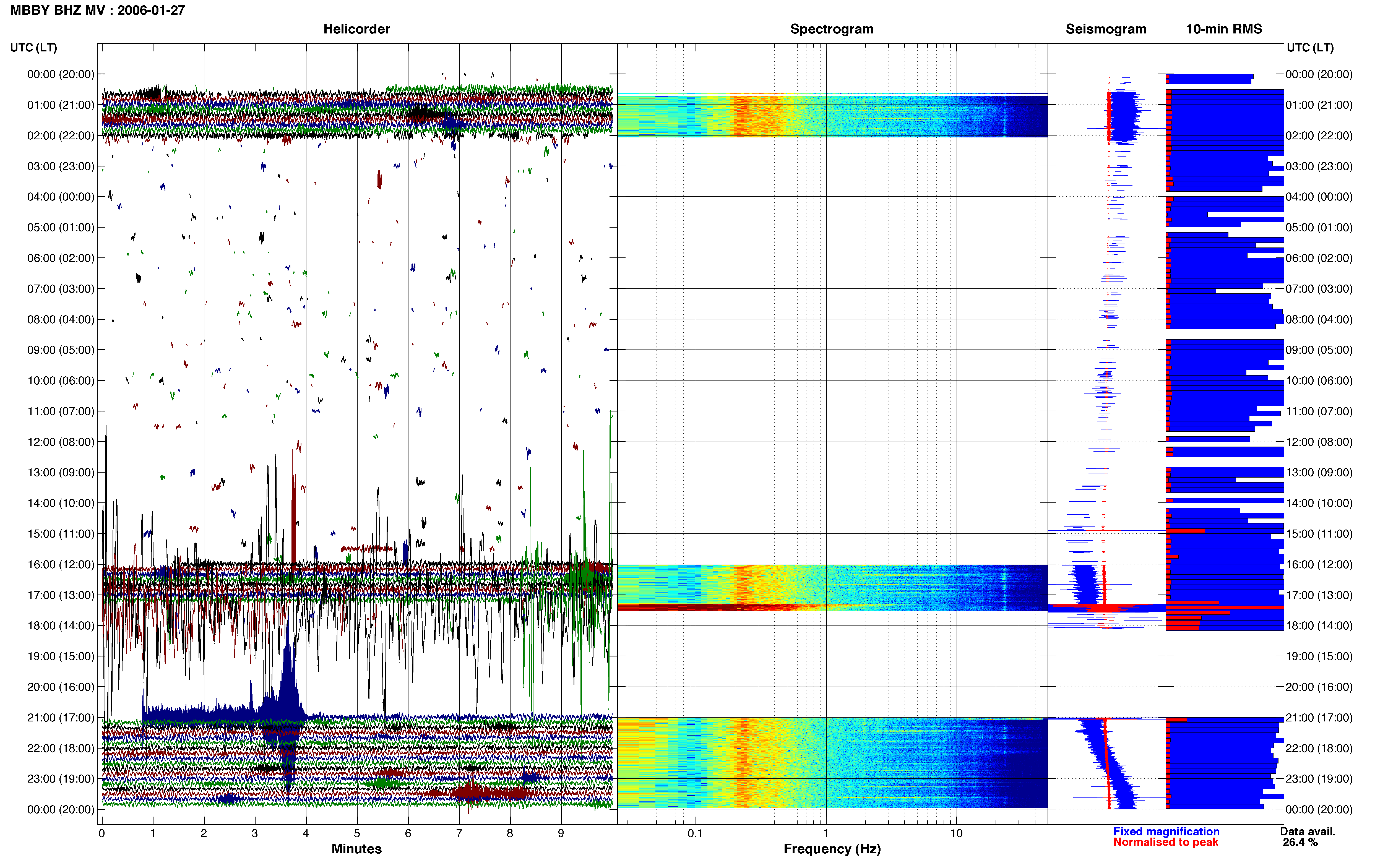The image size is (1388, 868).
Task: Click the 'Fixed magnification' legend text
Action: click(x=1166, y=831)
